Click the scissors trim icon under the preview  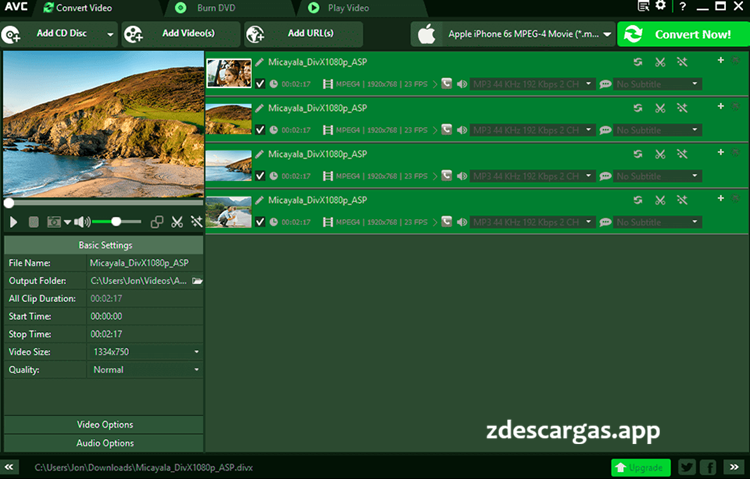pyautogui.click(x=177, y=222)
